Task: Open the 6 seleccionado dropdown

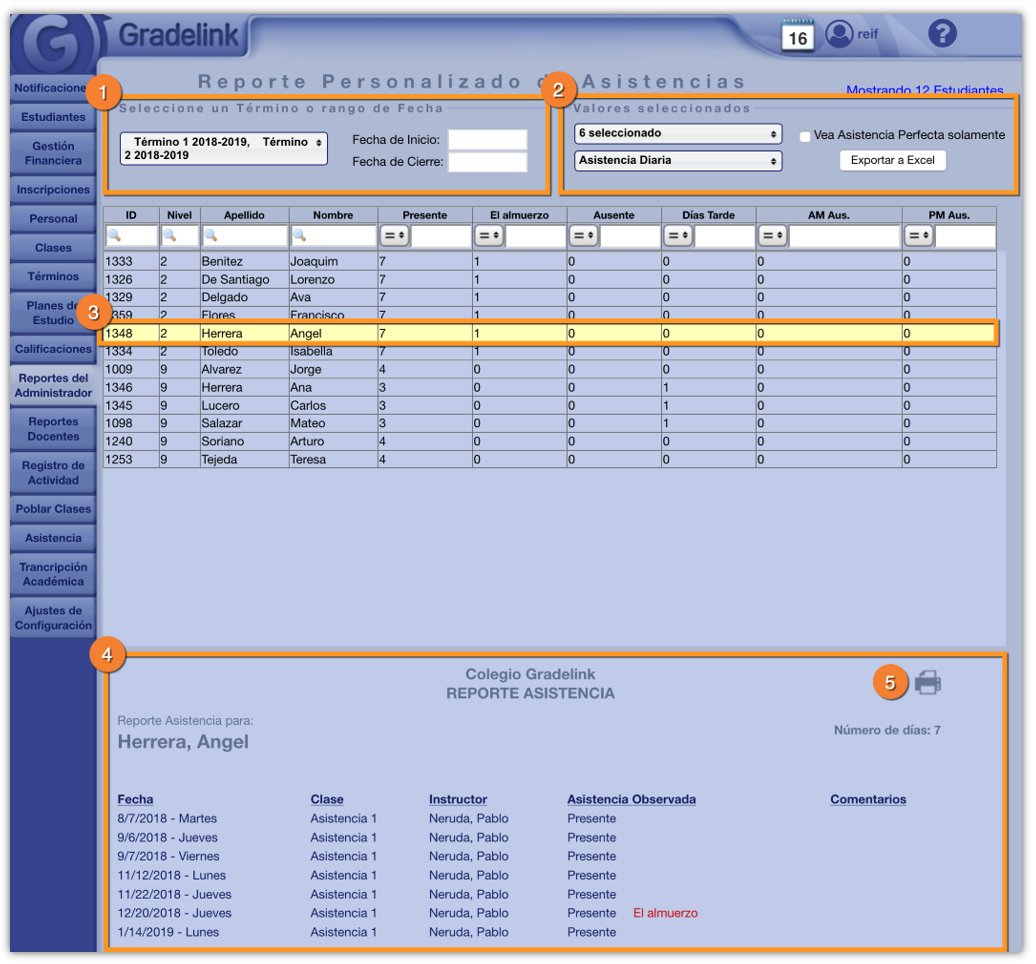Action: pyautogui.click(x=678, y=133)
